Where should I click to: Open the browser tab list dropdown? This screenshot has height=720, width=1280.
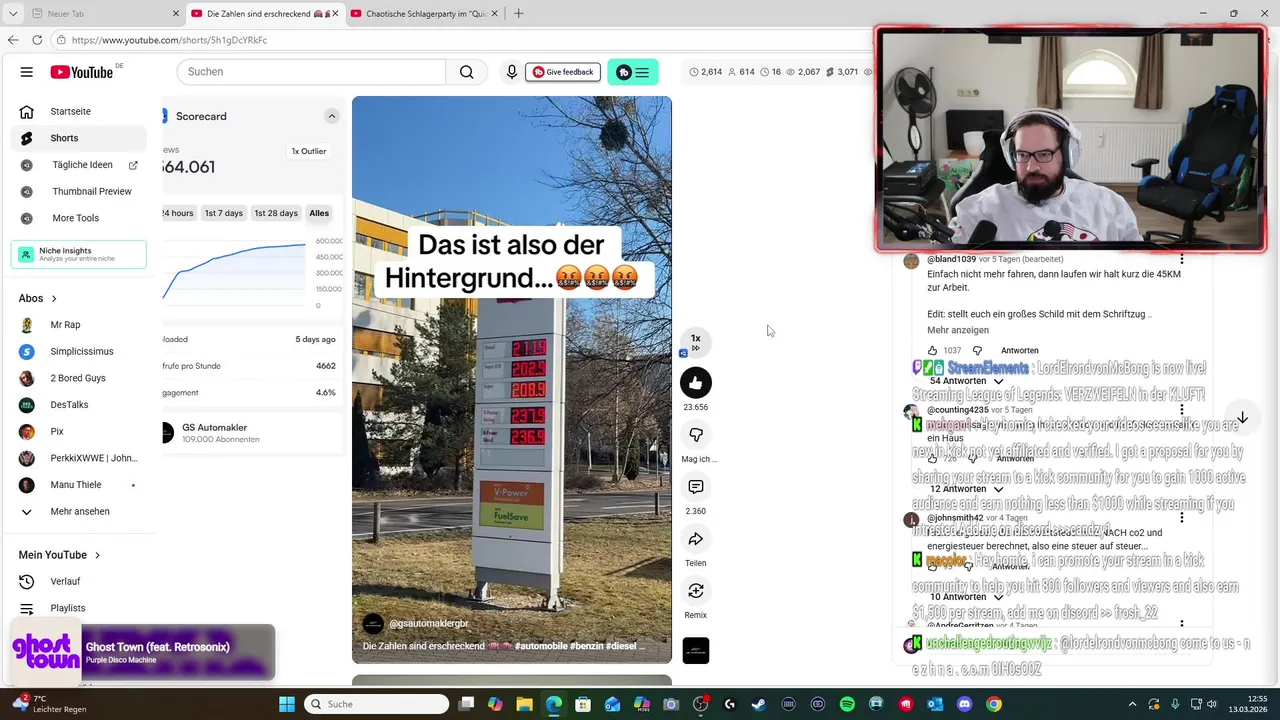point(13,14)
